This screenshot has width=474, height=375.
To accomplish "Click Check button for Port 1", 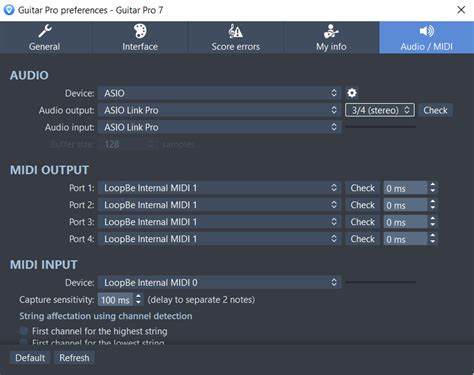I will pos(362,188).
